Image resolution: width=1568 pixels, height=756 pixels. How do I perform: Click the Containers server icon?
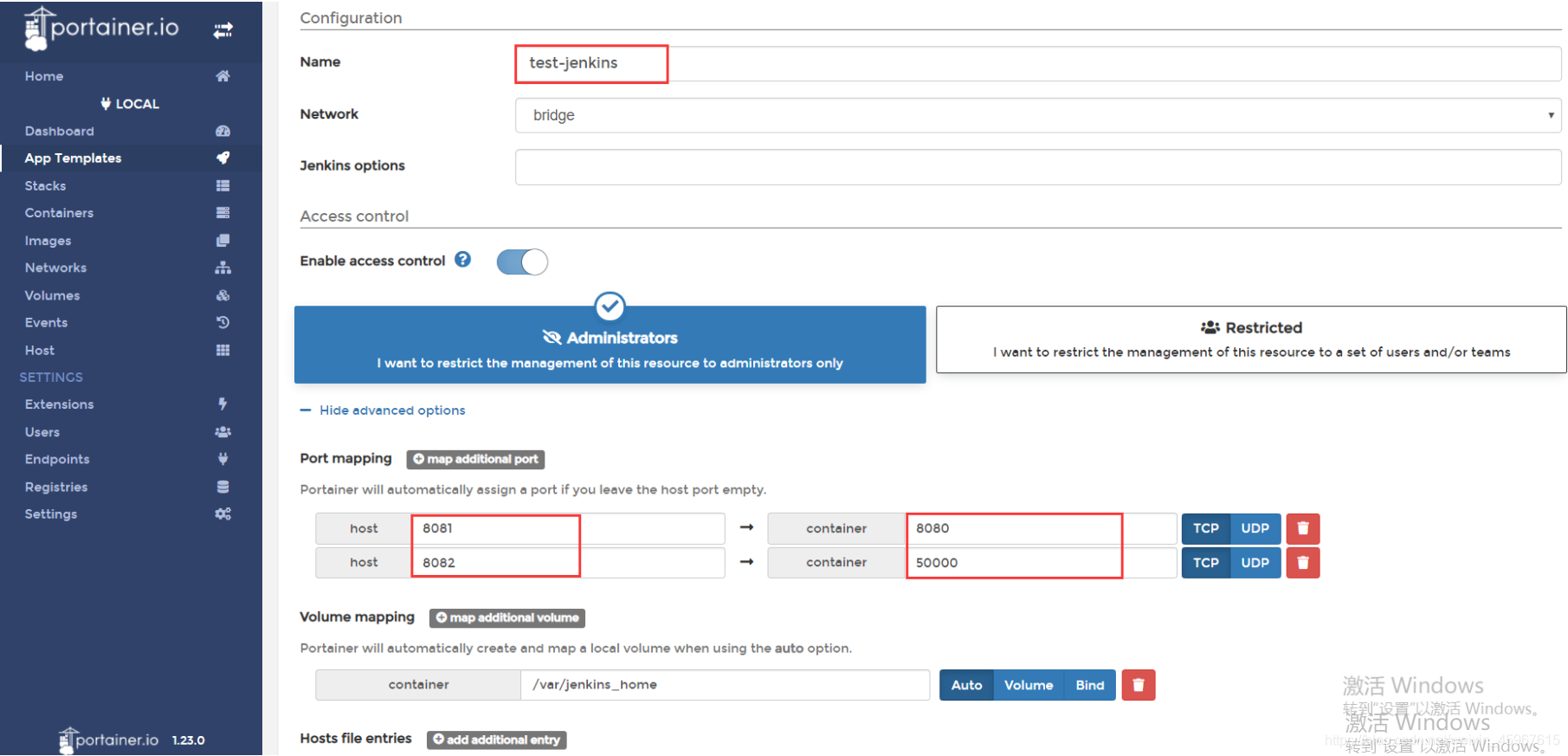tap(223, 213)
